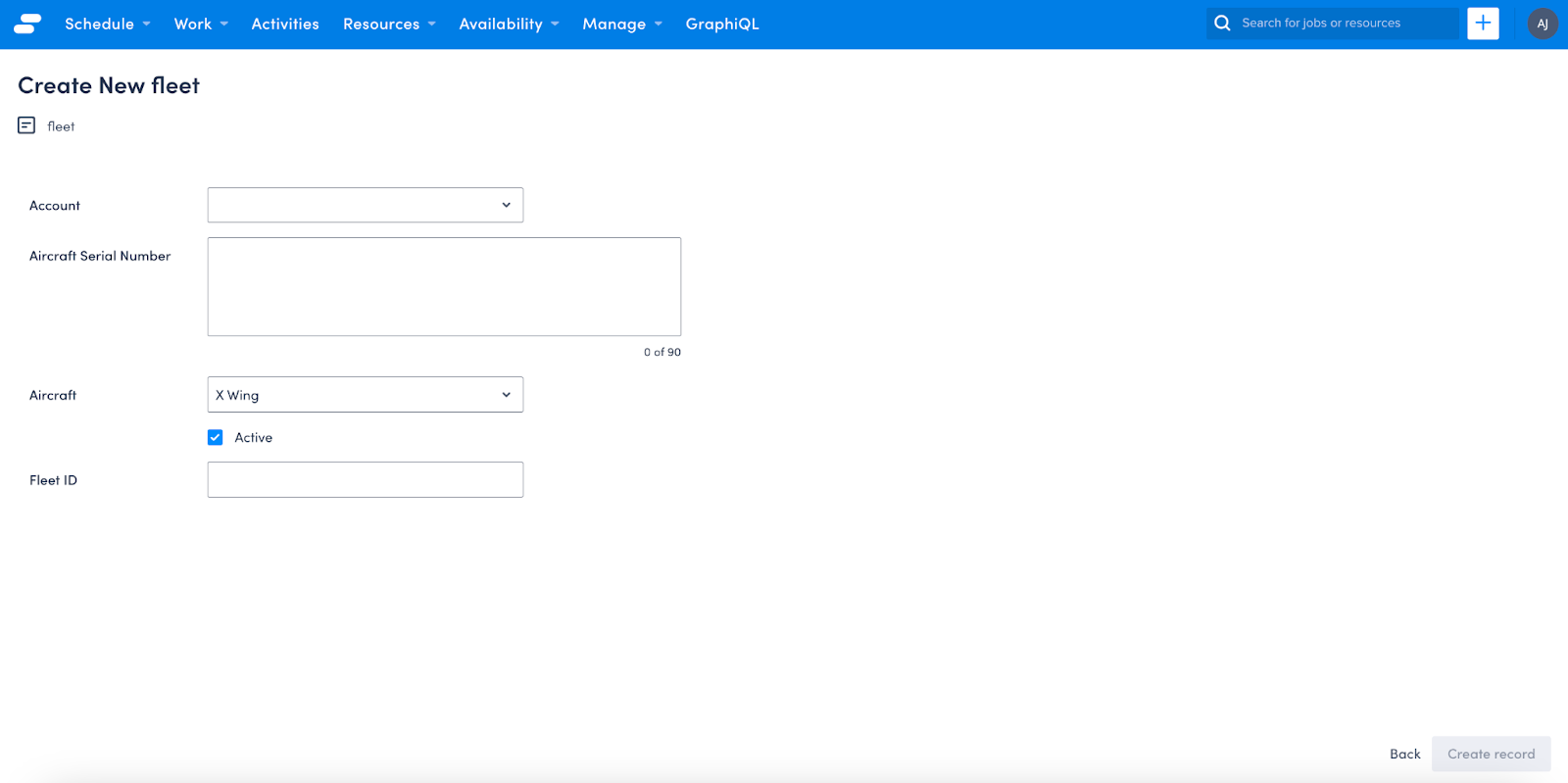
Task: Click the fleet form icon
Action: coord(26,125)
